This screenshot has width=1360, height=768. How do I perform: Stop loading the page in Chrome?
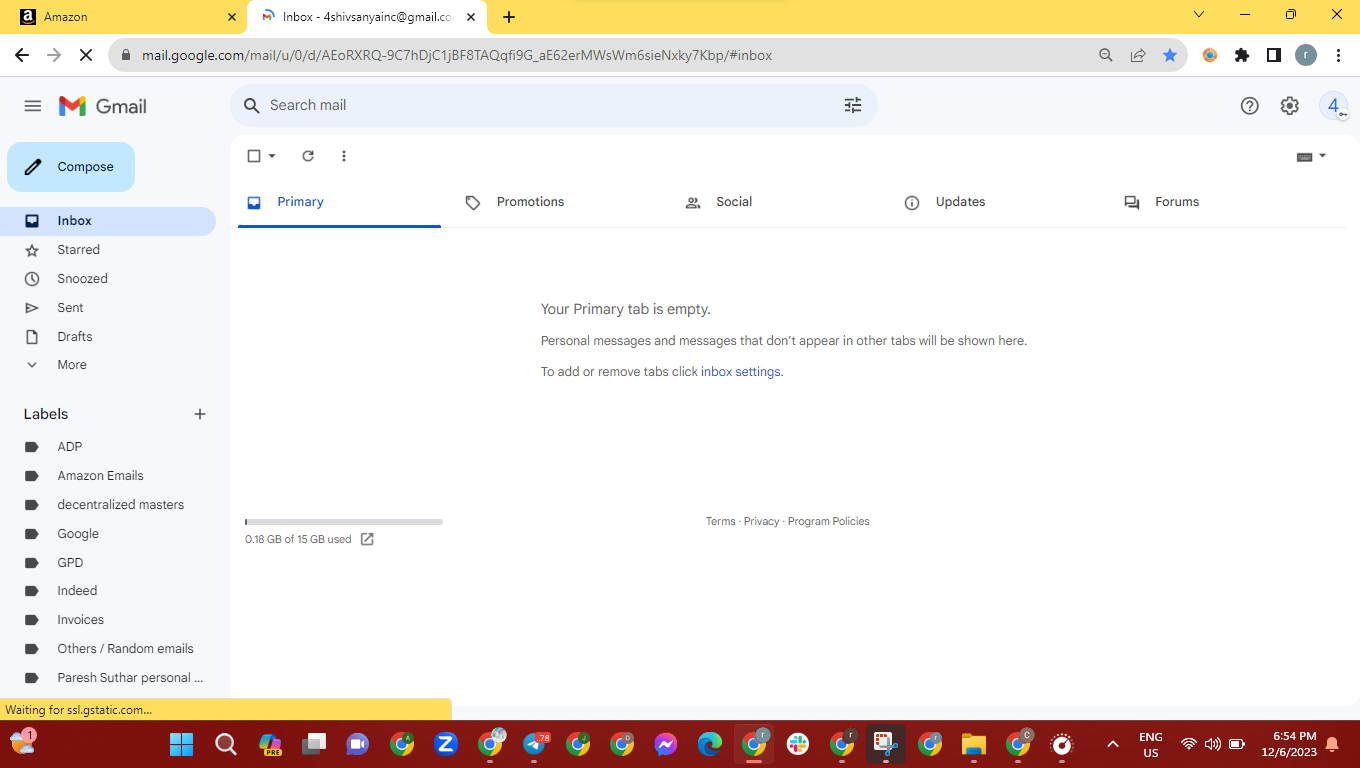click(x=86, y=56)
